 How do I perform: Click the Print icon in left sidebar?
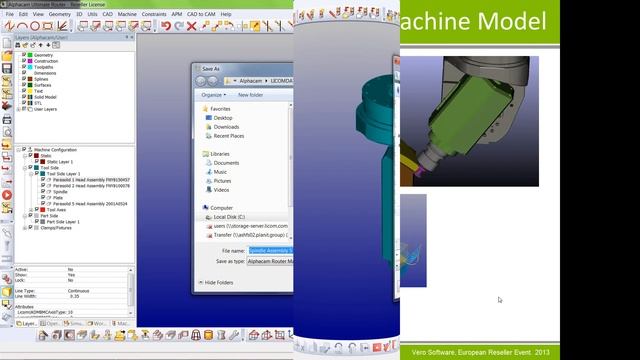pyautogui.click(x=7, y=119)
